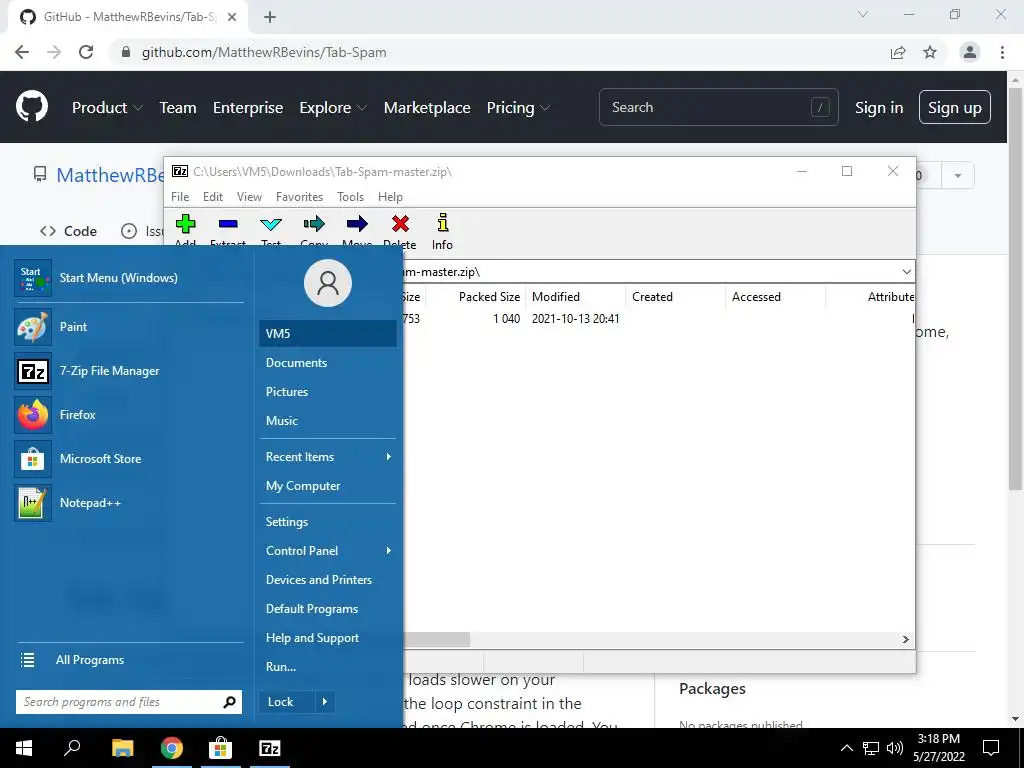The height and width of the screenshot is (768, 1024).
Task: Open Chrome three-dot menu
Action: [1002, 52]
